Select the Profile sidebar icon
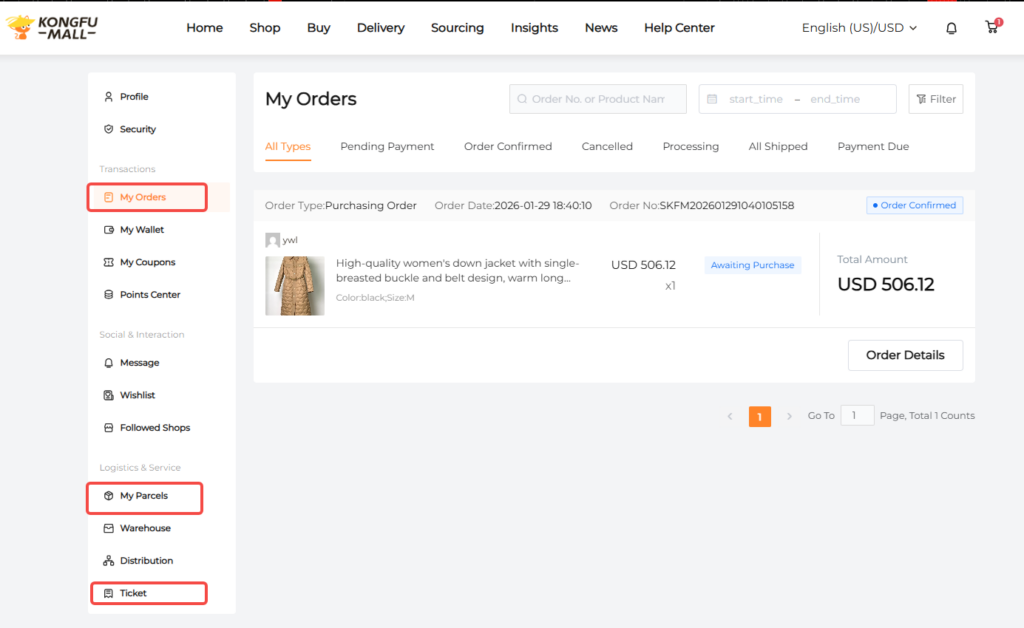The image size is (1024, 628). tap(108, 96)
